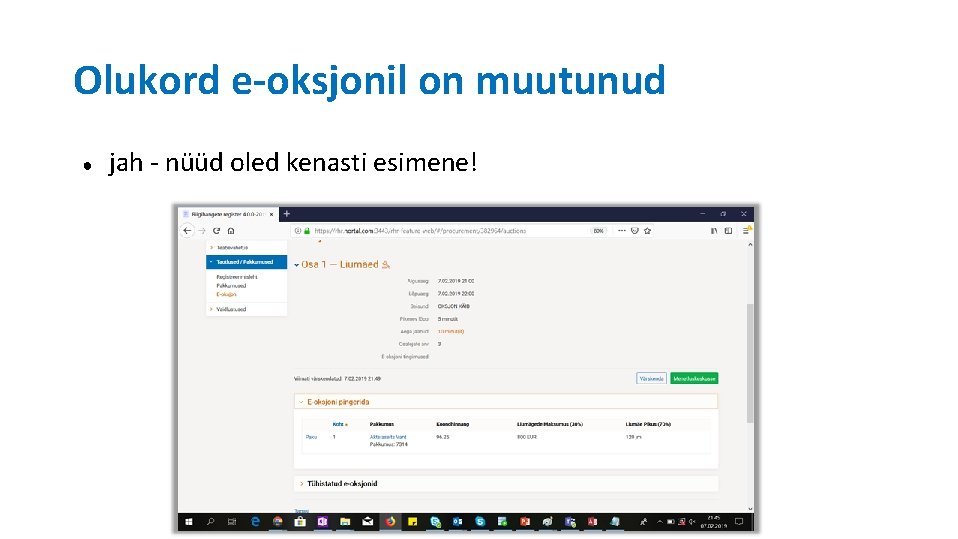
Task: Click the green button next to Värskenda
Action: [694, 378]
